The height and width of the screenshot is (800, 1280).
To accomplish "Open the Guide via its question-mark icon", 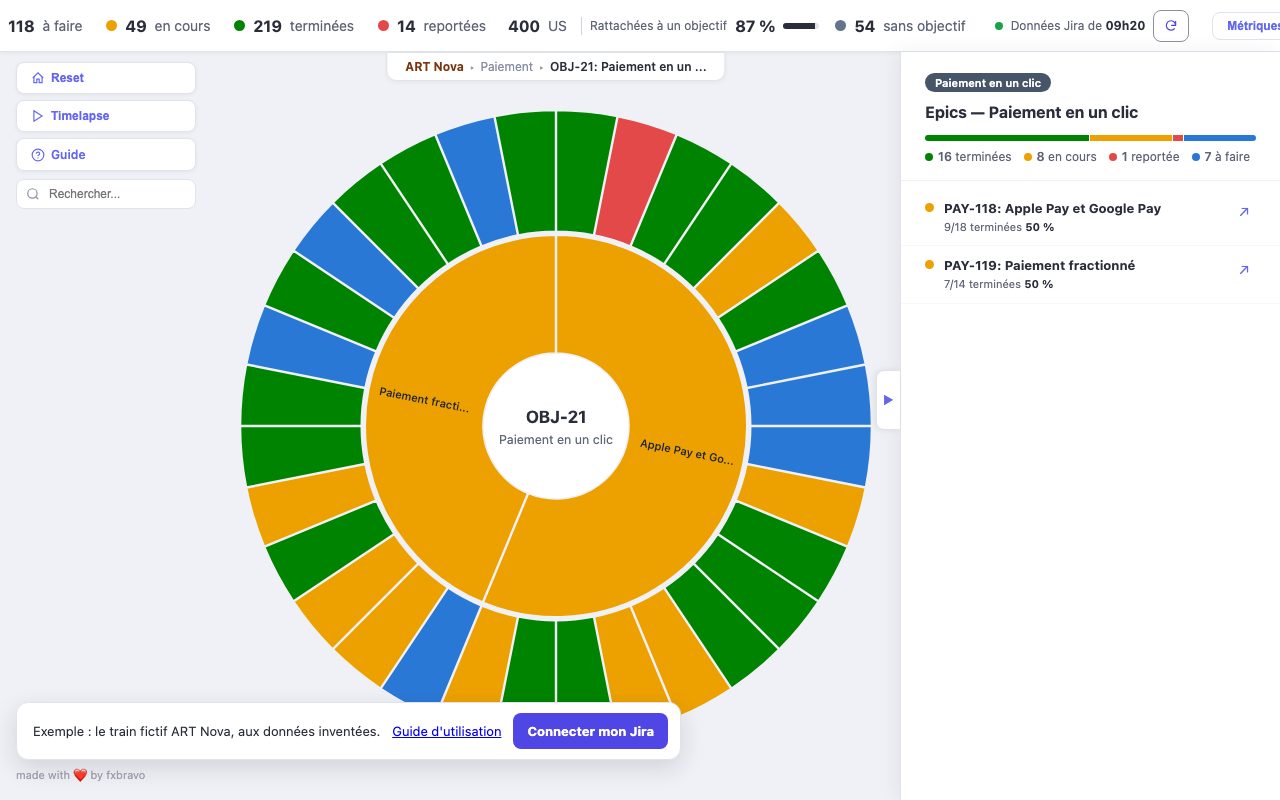I will tap(38, 155).
